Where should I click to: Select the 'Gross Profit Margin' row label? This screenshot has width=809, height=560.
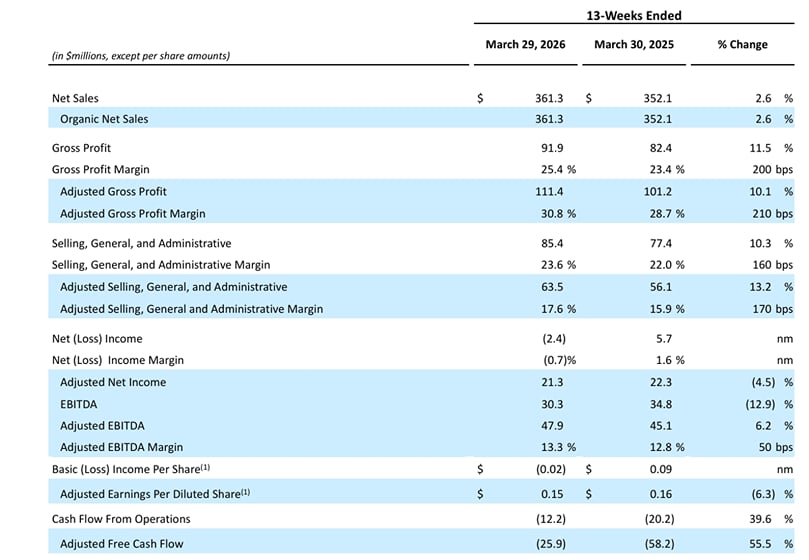tap(101, 169)
